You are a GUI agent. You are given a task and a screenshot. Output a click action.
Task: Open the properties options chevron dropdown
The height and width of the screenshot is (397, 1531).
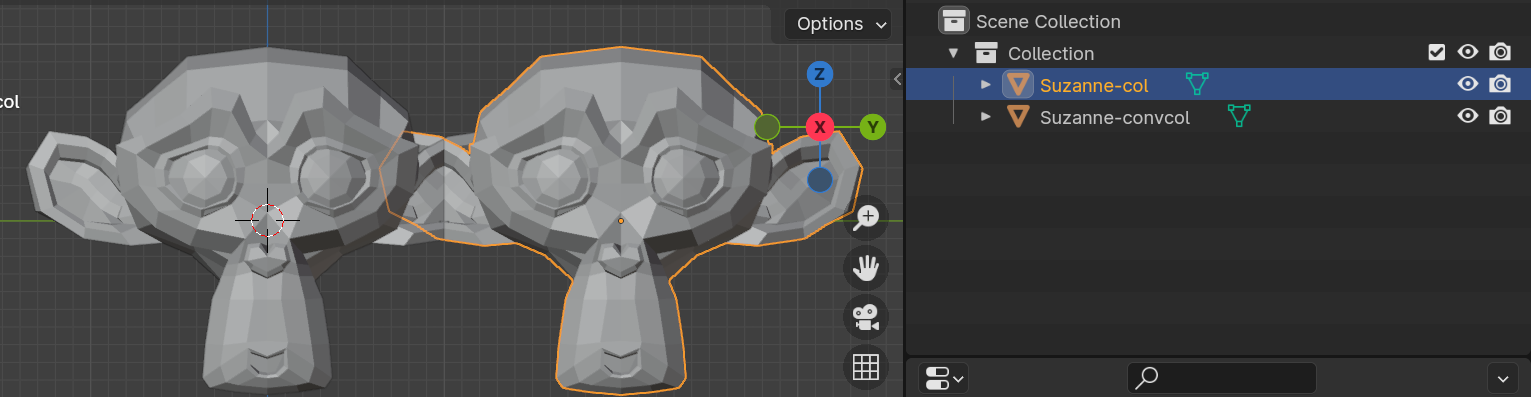tap(1504, 378)
